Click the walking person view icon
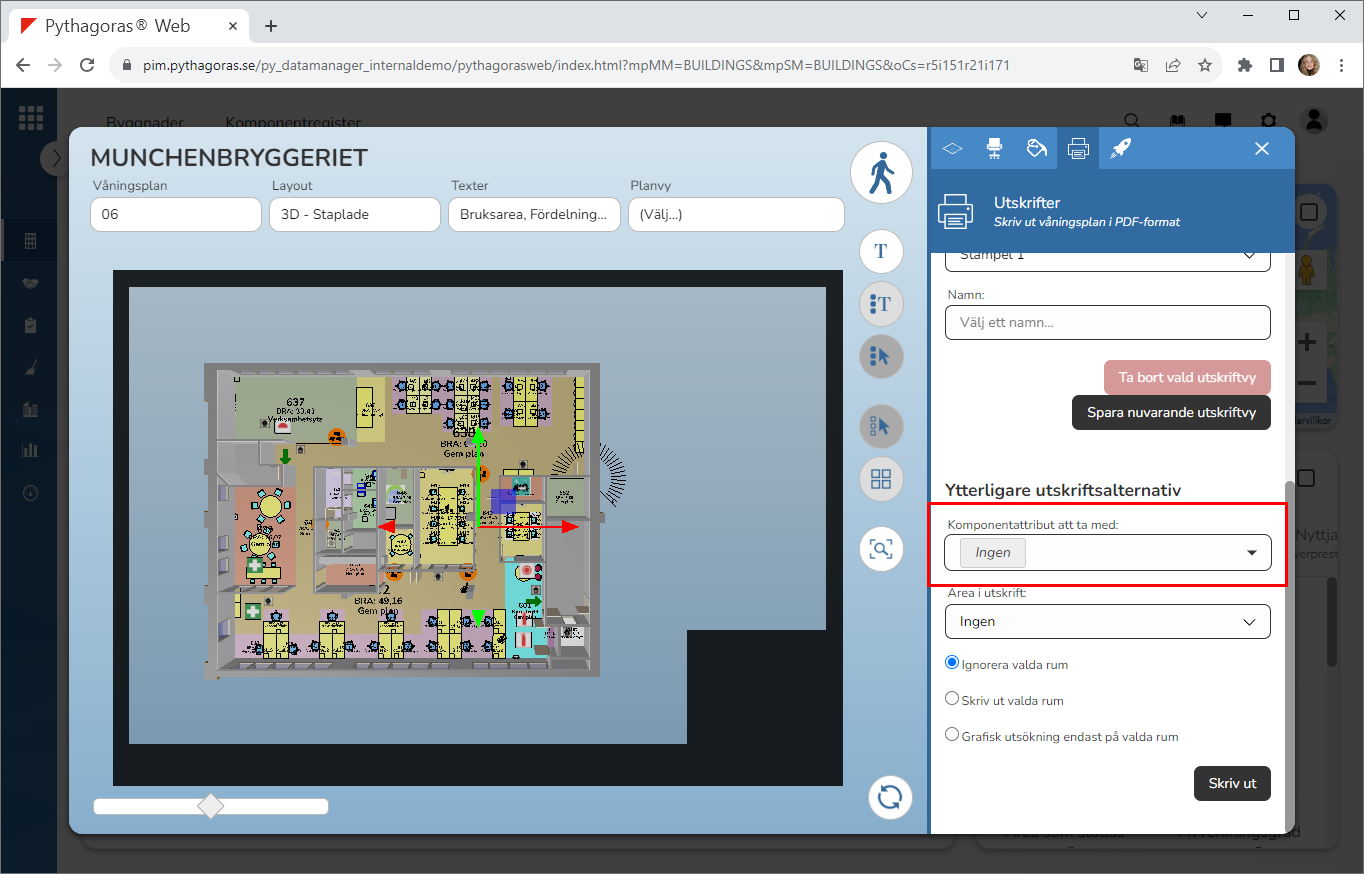The width and height of the screenshot is (1364, 874). click(881, 173)
